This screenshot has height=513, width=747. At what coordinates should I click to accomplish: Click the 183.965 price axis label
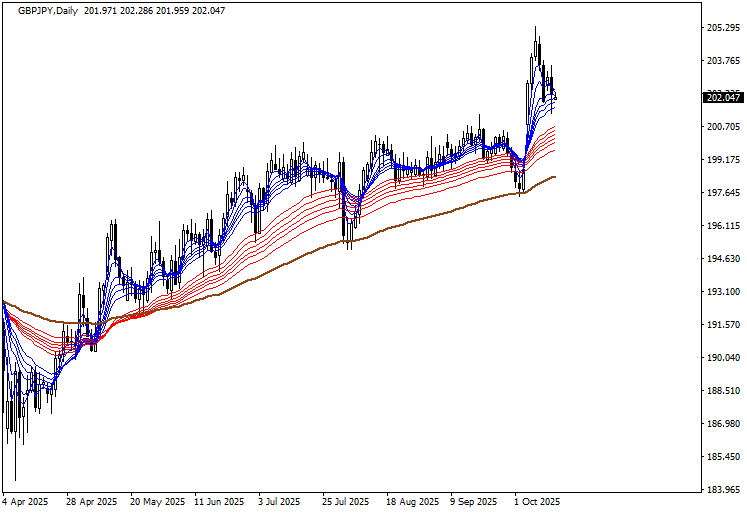(723, 489)
